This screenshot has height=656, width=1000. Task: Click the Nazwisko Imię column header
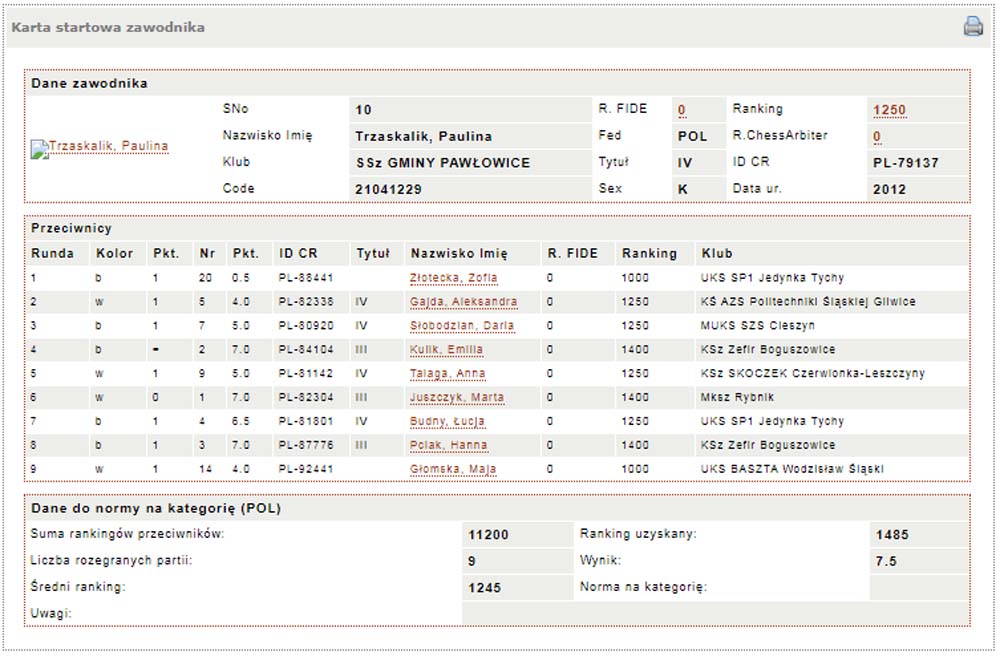(458, 254)
